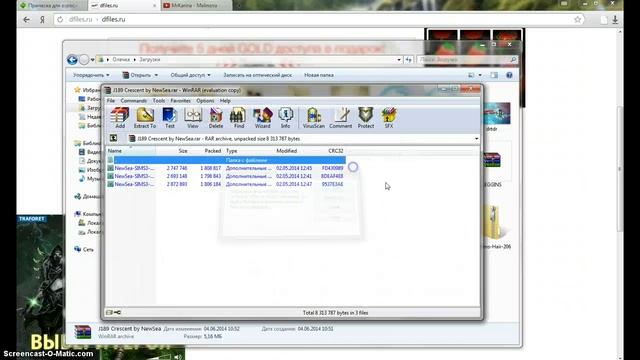Click the Test archive icon

tap(170, 118)
